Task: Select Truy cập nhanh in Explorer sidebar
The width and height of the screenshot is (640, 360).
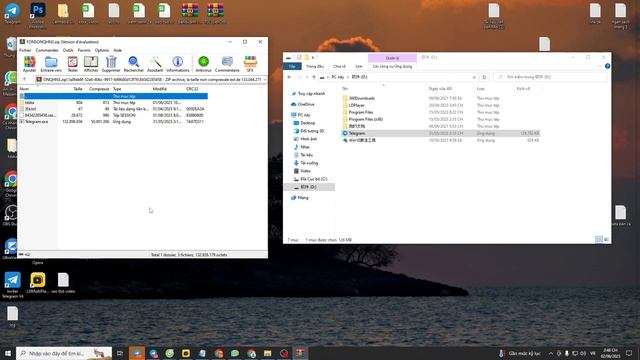Action: pos(311,93)
